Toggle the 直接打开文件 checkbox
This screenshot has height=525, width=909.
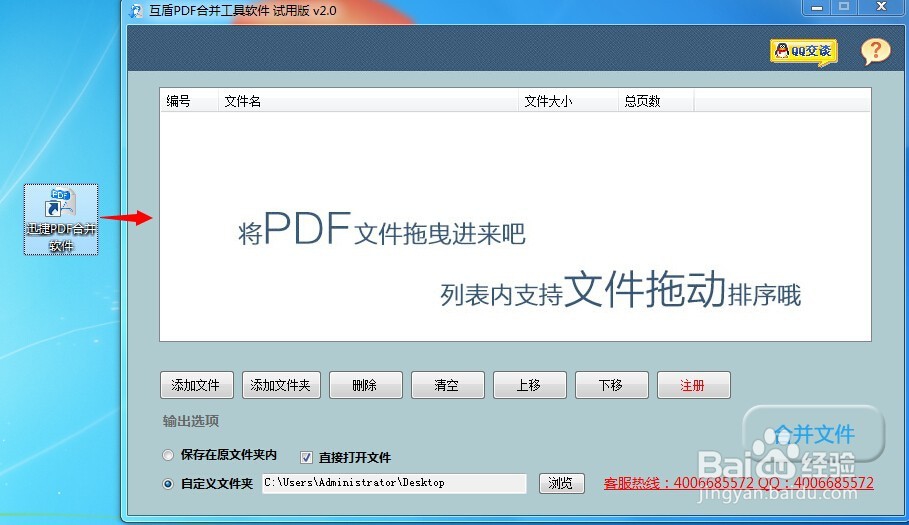(x=307, y=458)
